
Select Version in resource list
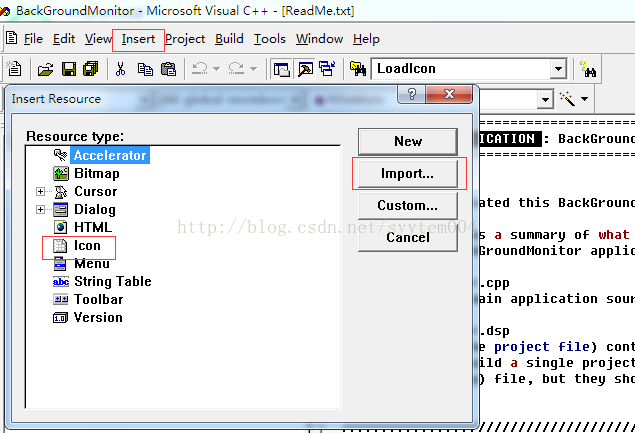point(98,318)
